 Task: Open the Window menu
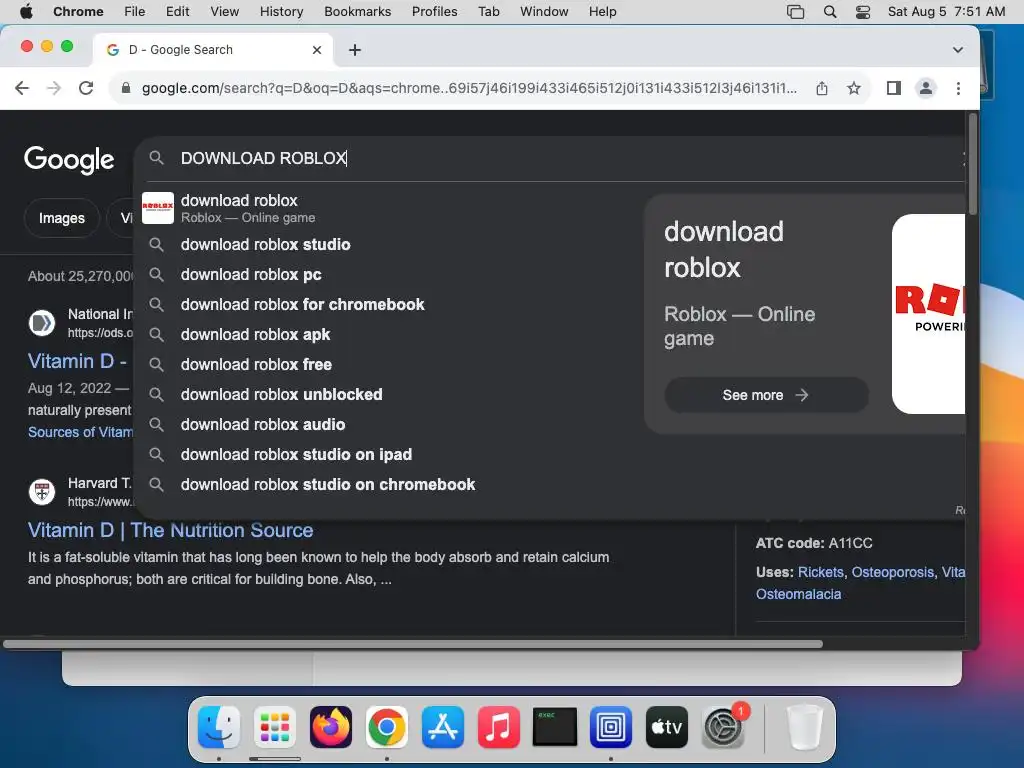(x=544, y=12)
